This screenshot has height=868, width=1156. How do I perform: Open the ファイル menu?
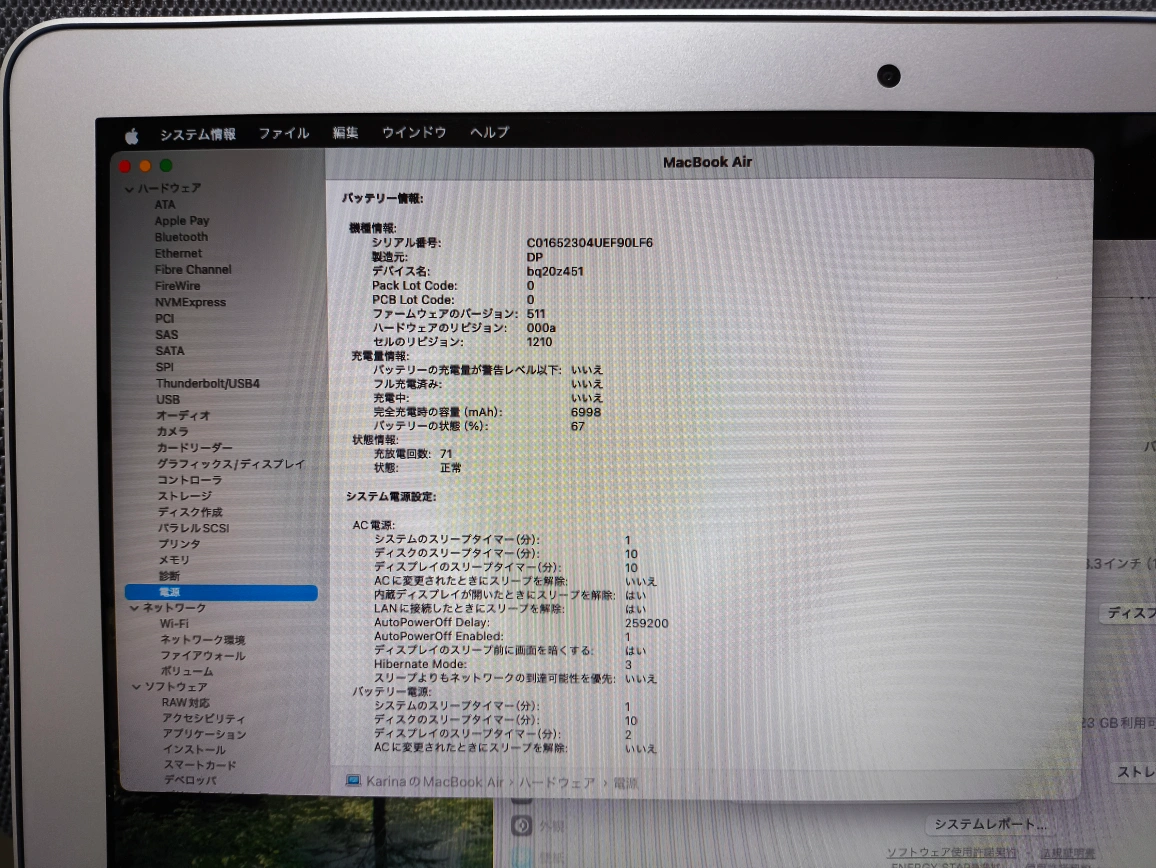[x=284, y=133]
